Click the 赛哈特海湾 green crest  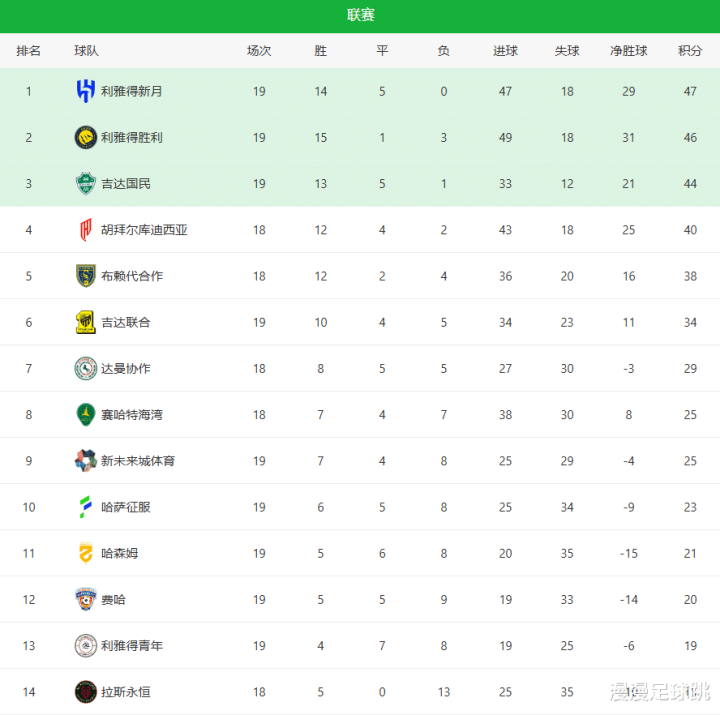[85, 414]
